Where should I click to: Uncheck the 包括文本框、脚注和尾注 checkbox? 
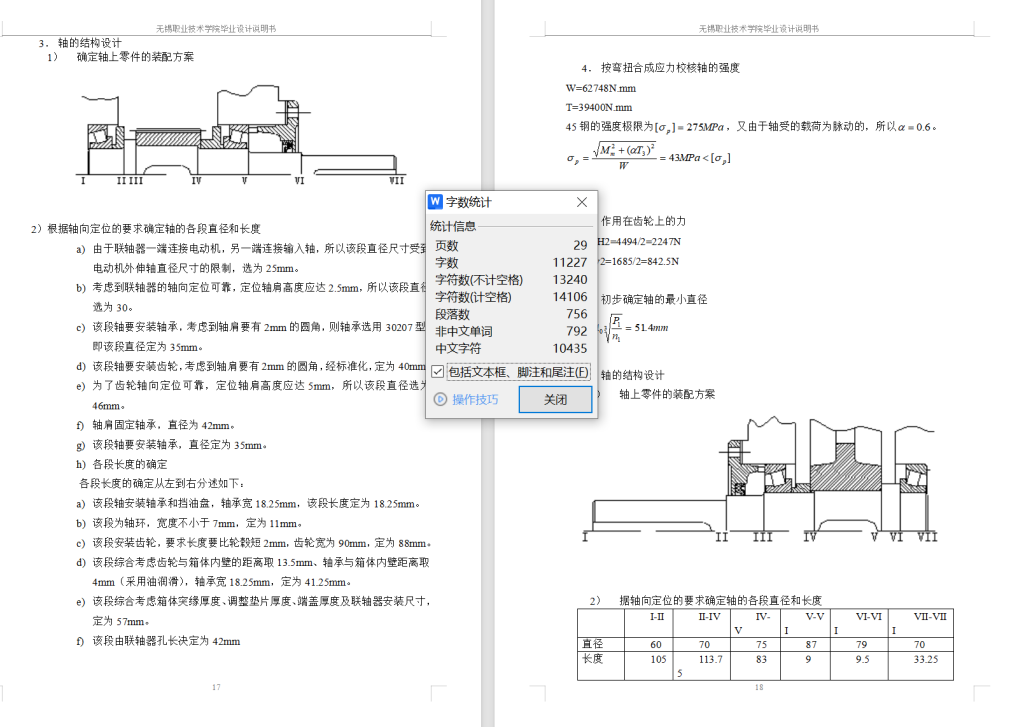(x=438, y=373)
